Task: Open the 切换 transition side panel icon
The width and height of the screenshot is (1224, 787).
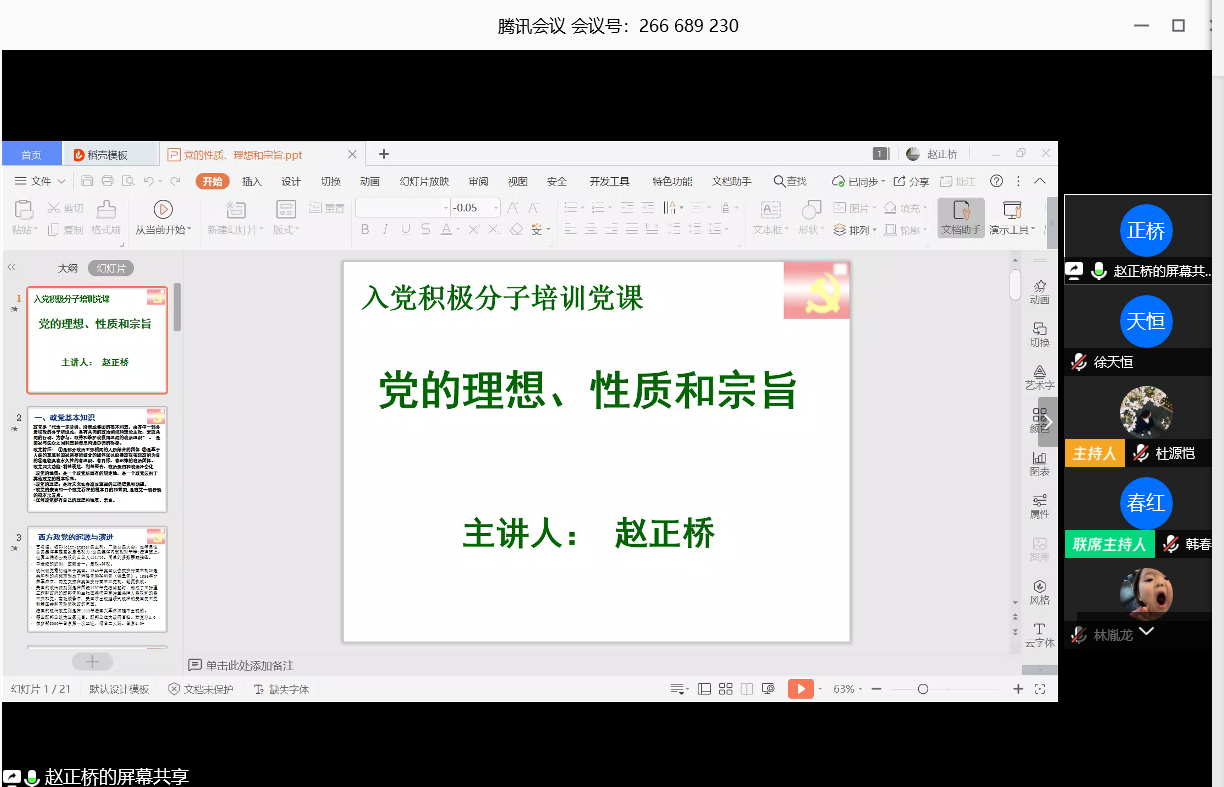Action: (1040, 329)
